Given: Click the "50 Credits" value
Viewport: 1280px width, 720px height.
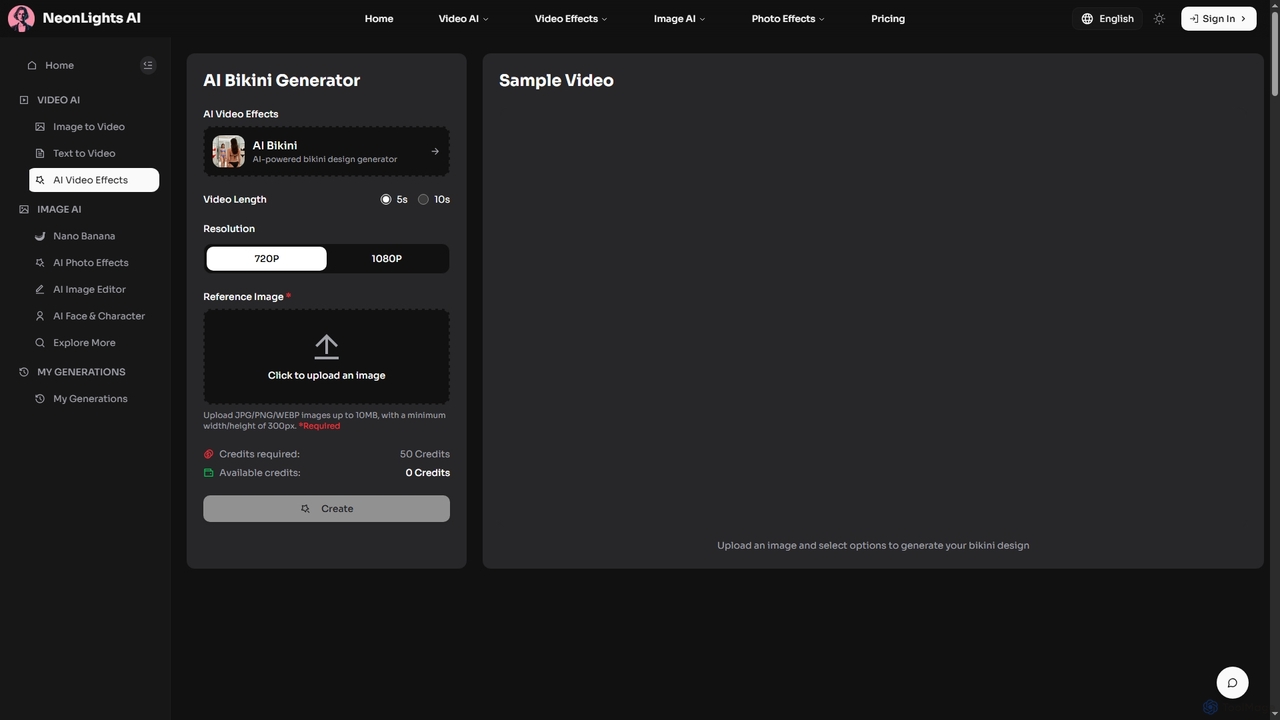Looking at the screenshot, I should pos(425,454).
